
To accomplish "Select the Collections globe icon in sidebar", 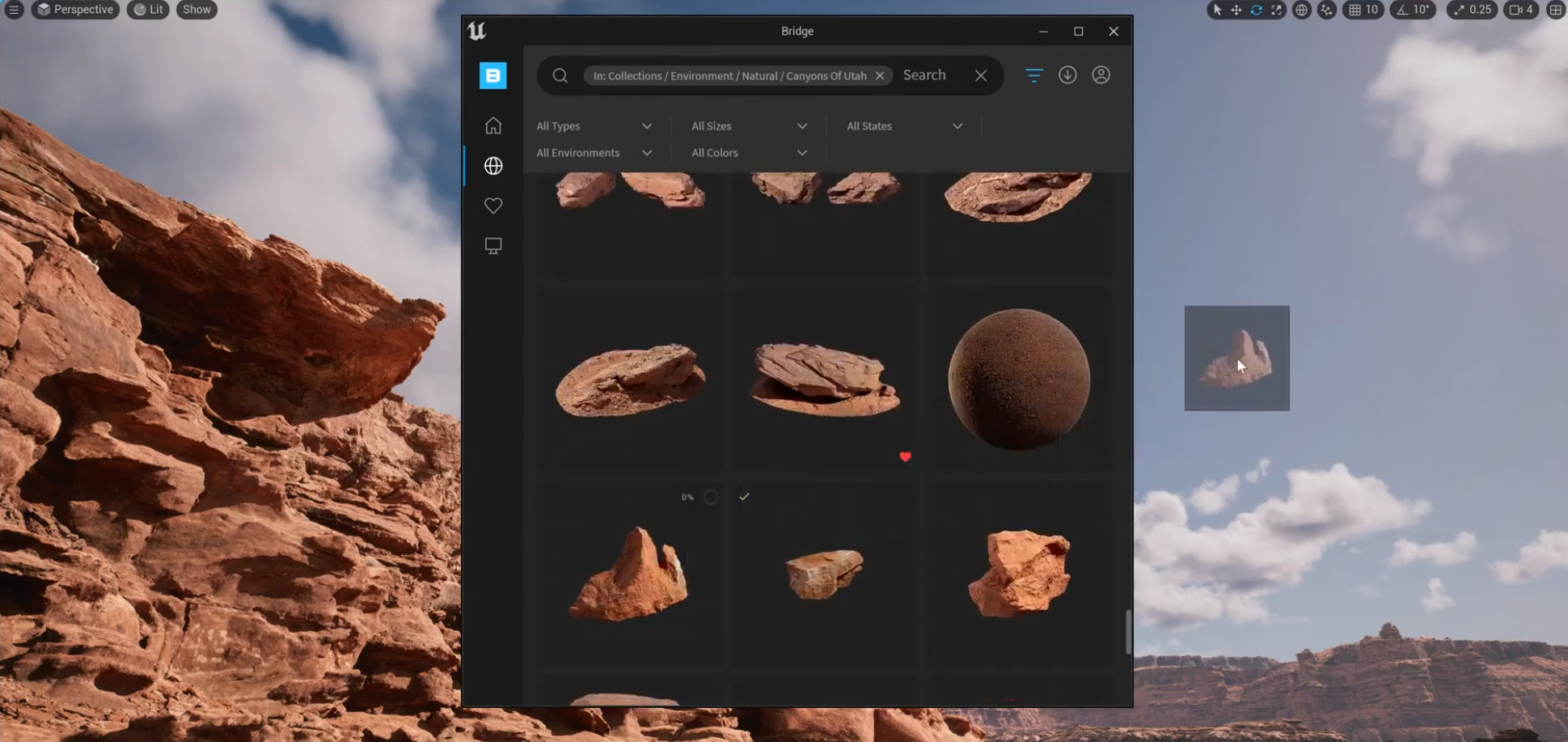I will [492, 166].
